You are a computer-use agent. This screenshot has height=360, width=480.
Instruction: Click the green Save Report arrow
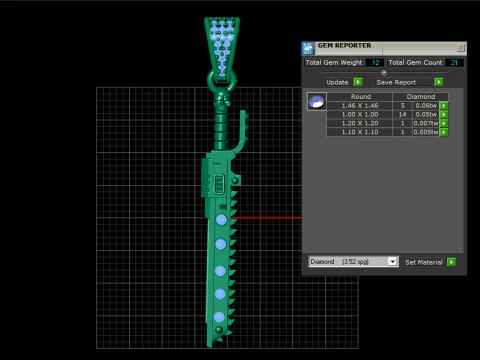(439, 82)
